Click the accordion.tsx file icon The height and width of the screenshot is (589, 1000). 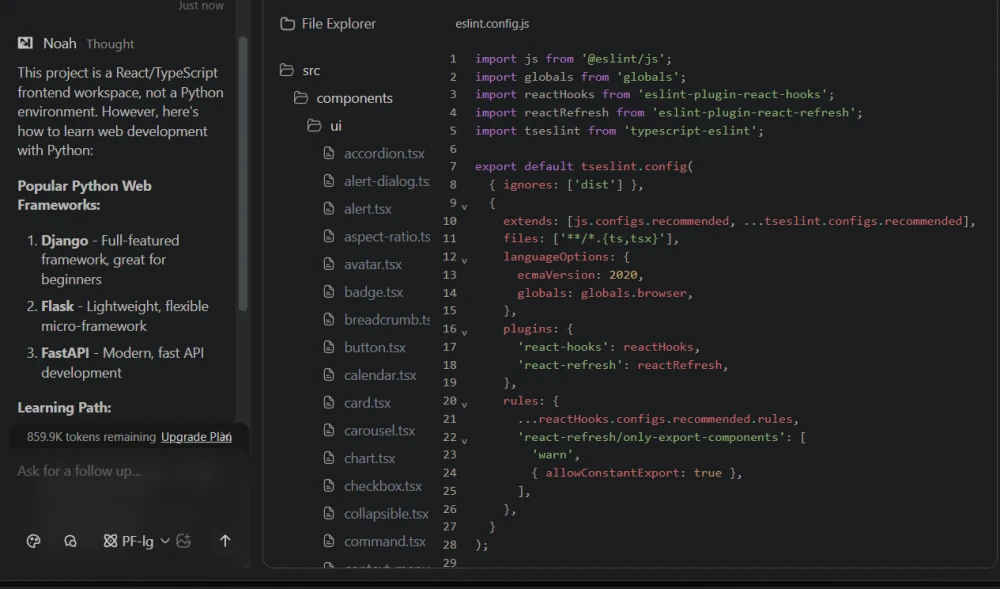(329, 153)
